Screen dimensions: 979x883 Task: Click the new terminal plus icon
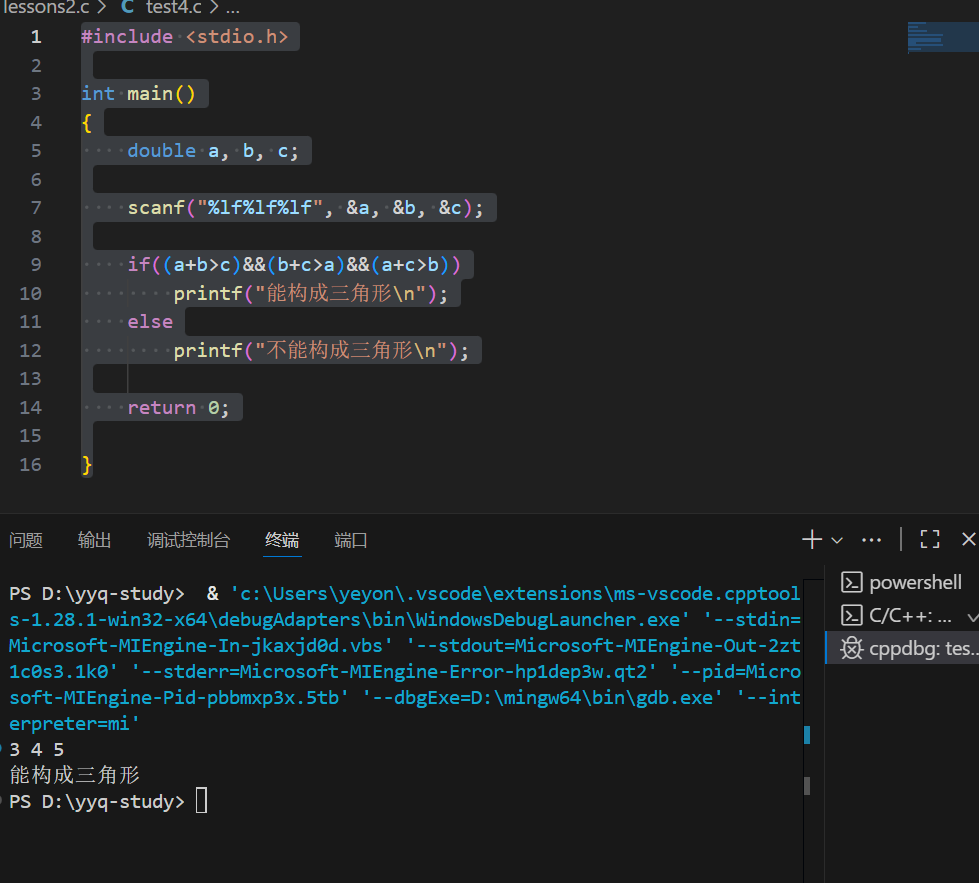(812, 539)
